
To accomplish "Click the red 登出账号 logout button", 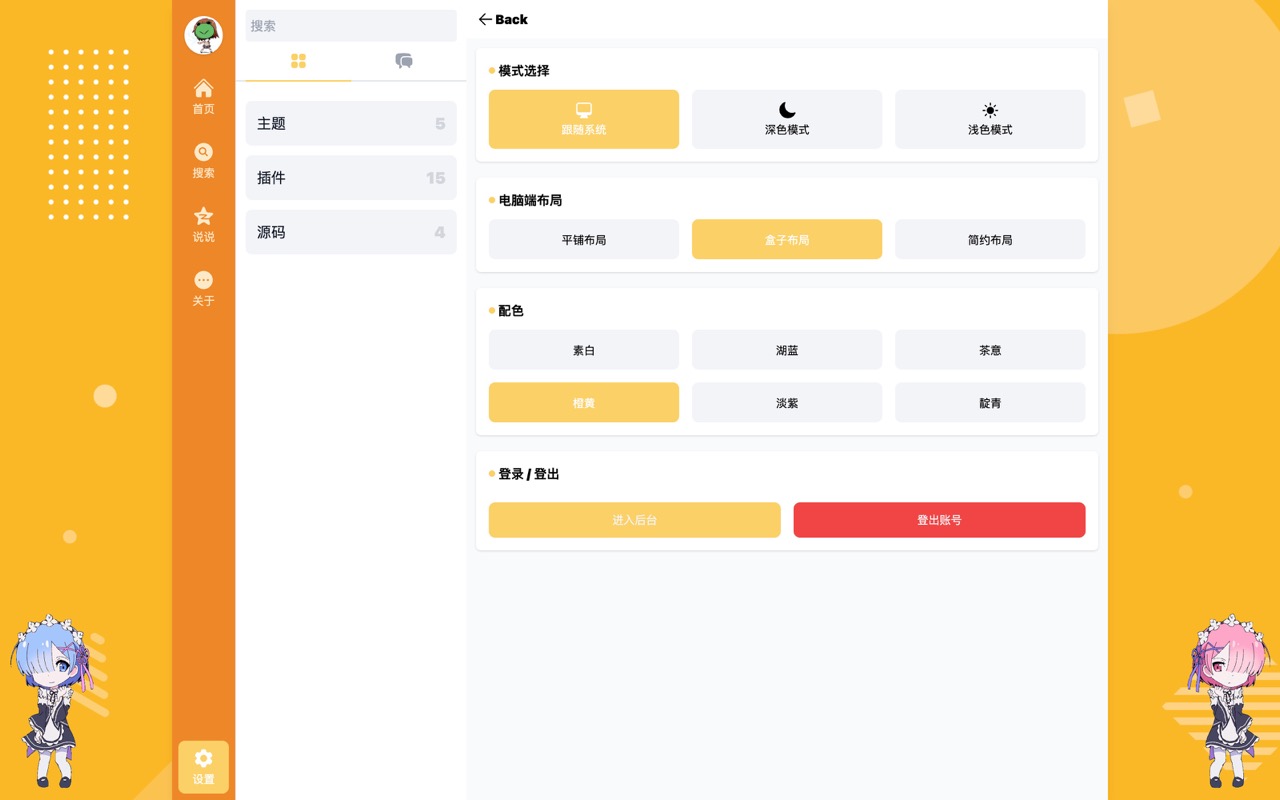I will [939, 520].
